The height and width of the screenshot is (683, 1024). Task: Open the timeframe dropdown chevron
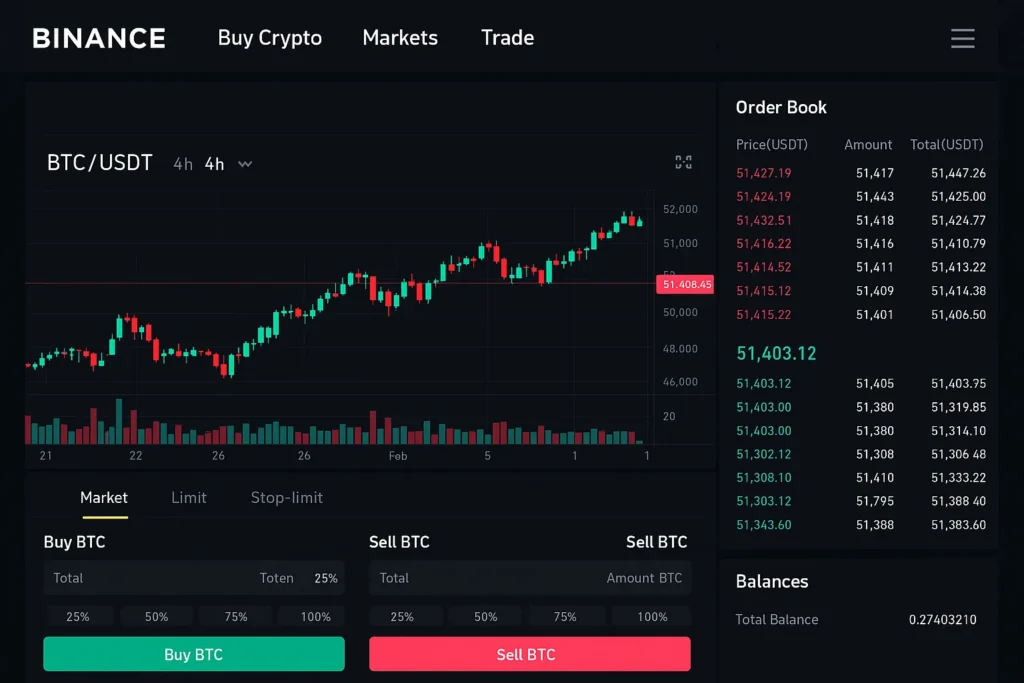coord(245,164)
